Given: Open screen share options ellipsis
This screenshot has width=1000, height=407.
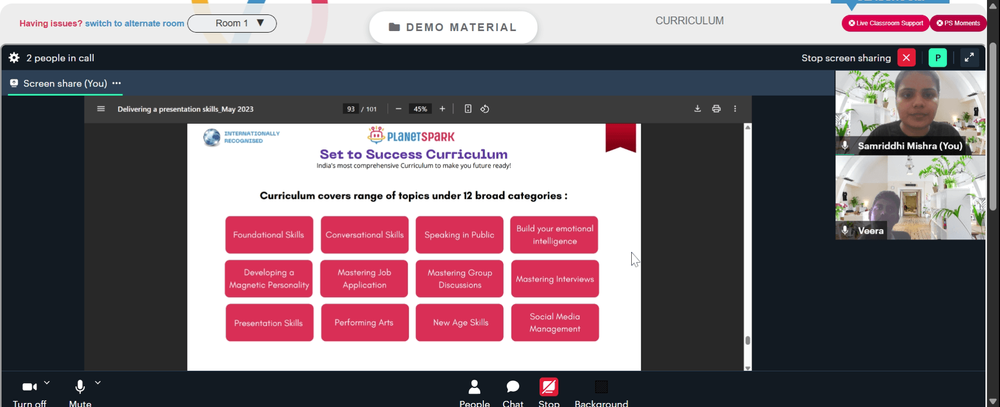Looking at the screenshot, I should click(x=117, y=84).
